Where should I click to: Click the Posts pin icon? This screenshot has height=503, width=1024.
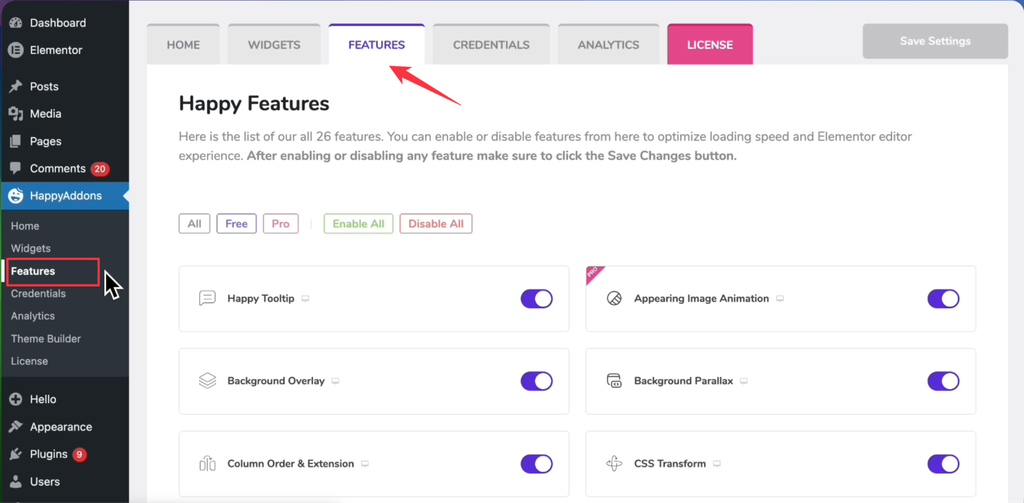coord(16,86)
